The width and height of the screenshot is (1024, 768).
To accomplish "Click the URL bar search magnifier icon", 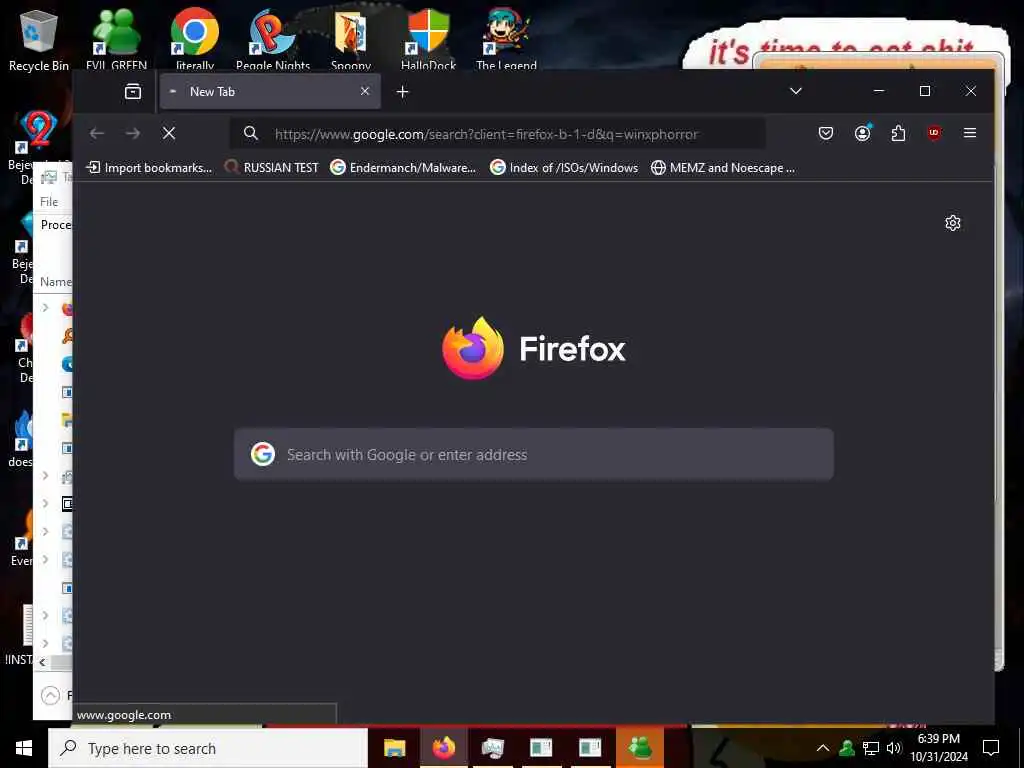I will [x=251, y=134].
